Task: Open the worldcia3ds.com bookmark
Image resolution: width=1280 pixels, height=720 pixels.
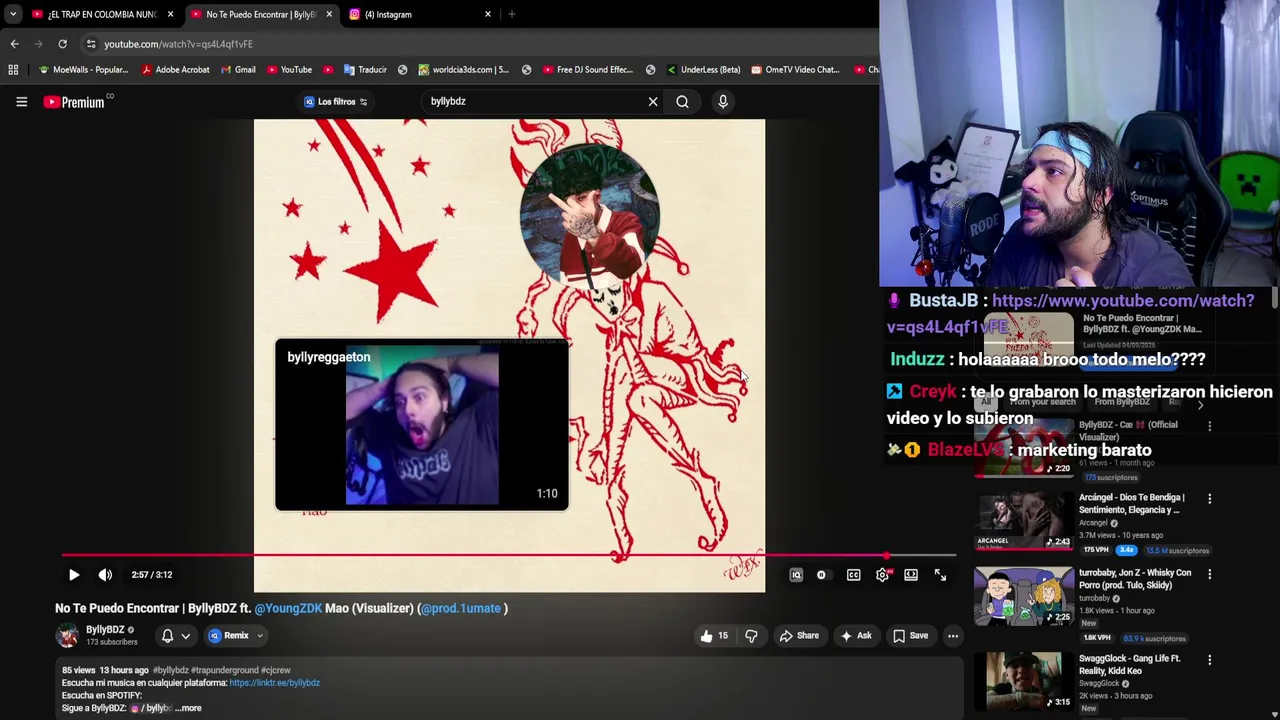Action: (464, 70)
